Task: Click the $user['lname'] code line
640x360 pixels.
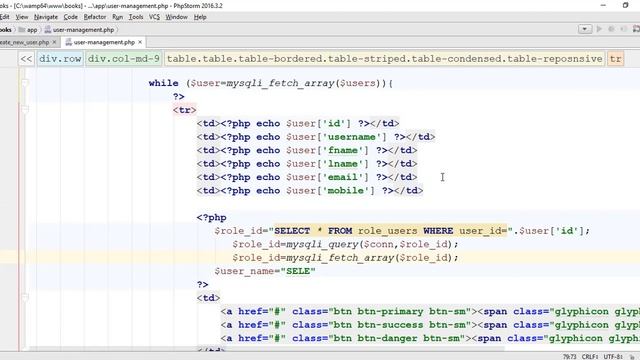Action: point(307,164)
